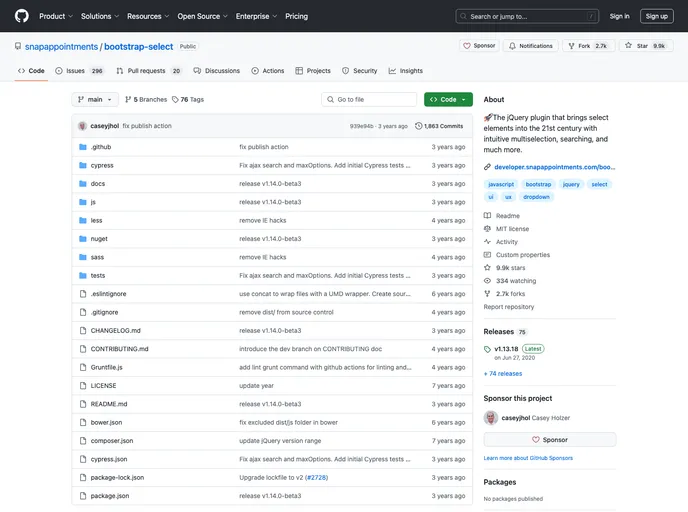
Task: Open the 1,863 Commits history link
Action: 439,126
